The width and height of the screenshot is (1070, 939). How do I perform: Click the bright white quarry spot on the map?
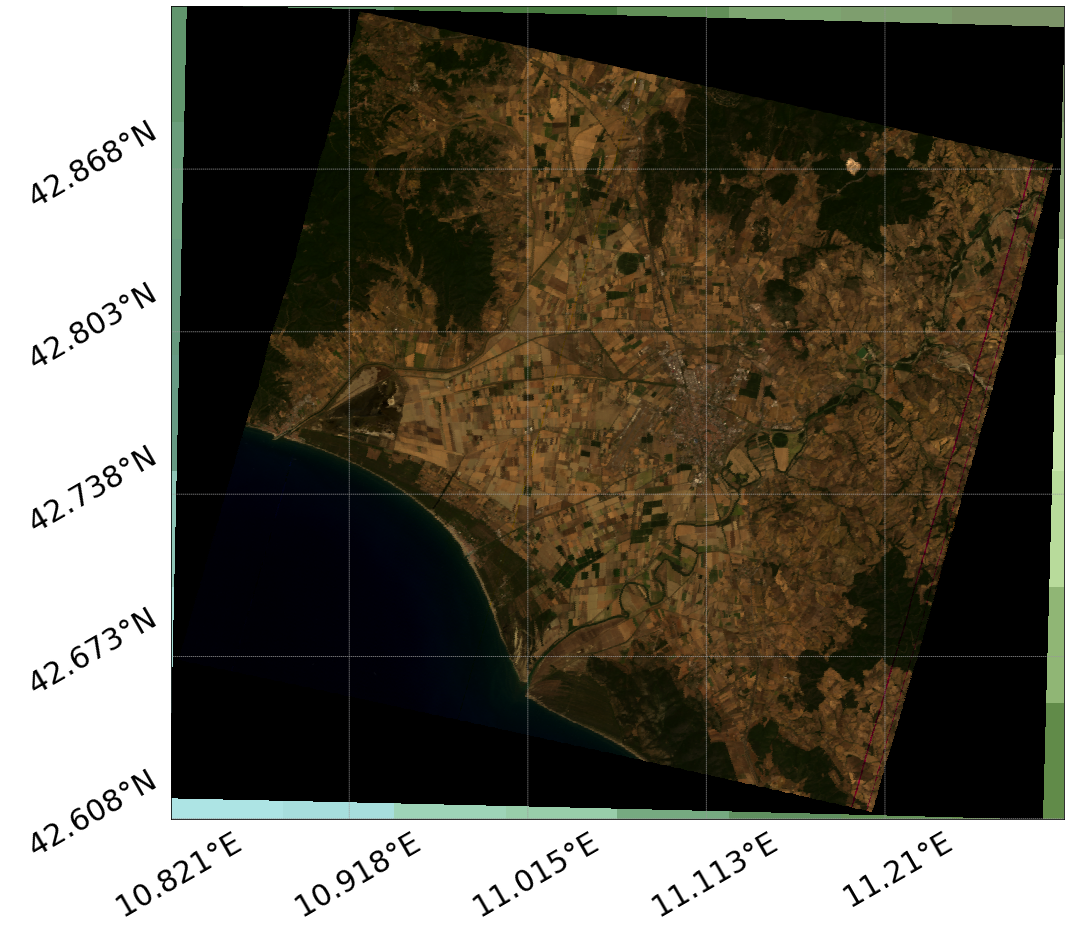pyautogui.click(x=853, y=165)
